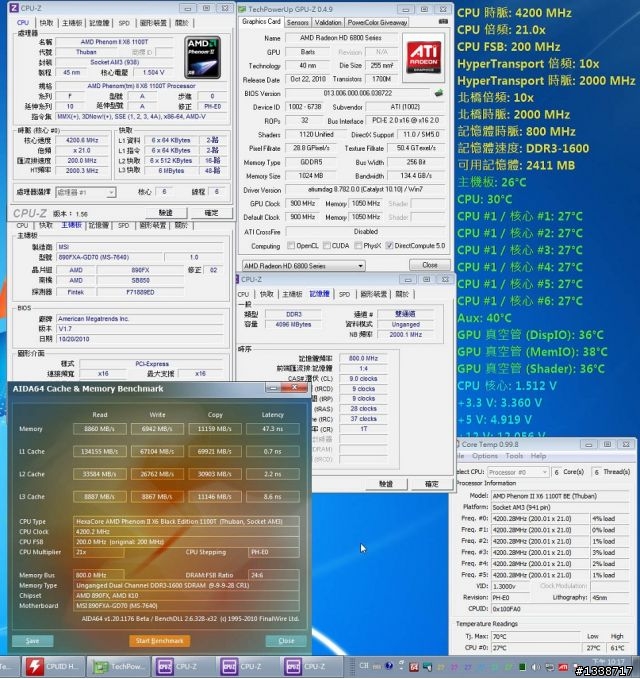Click the ATI Radeon logo in GPU-Z
The width and height of the screenshot is (640, 679).
click(x=423, y=57)
